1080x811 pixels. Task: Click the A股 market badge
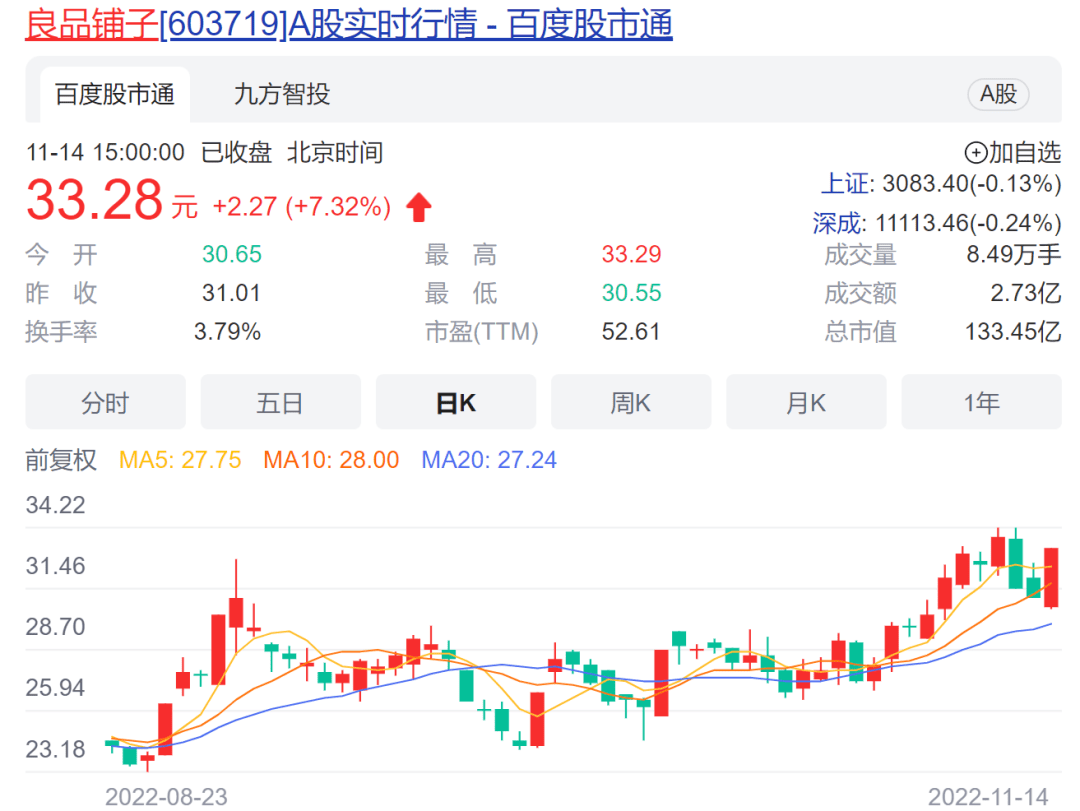coord(998,94)
